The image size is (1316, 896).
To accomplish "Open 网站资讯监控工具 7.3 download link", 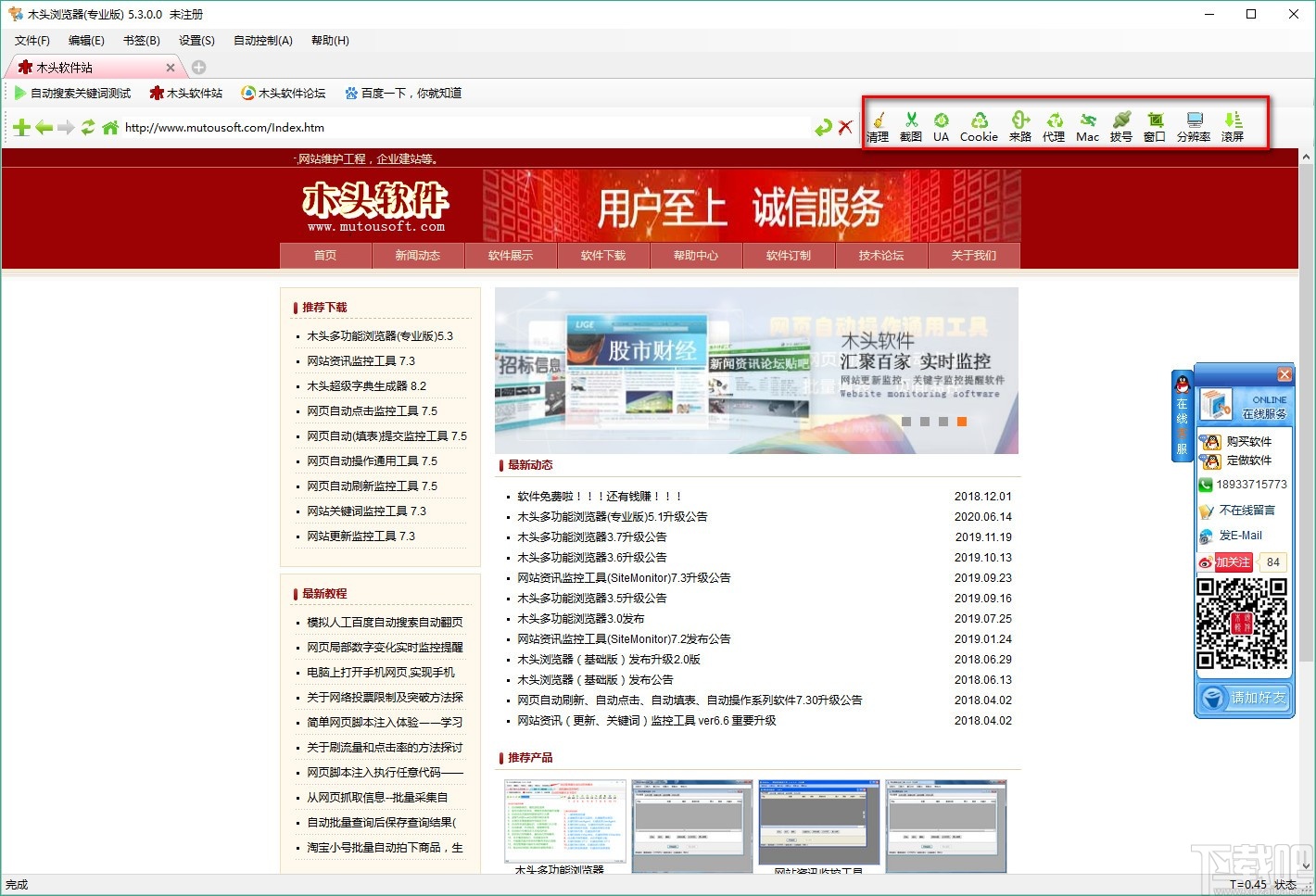I will [361, 361].
